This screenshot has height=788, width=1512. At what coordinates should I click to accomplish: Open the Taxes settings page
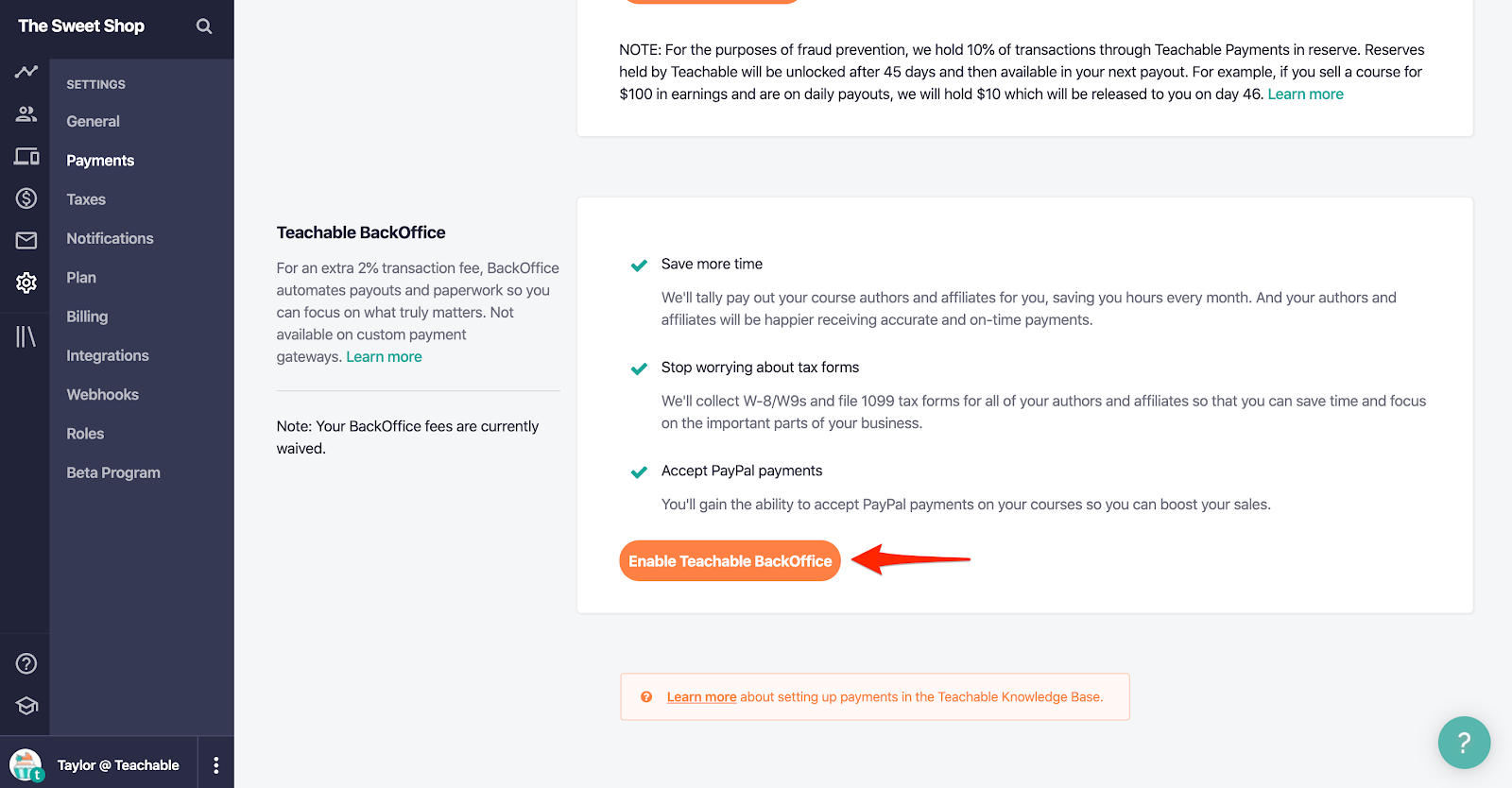(x=85, y=198)
